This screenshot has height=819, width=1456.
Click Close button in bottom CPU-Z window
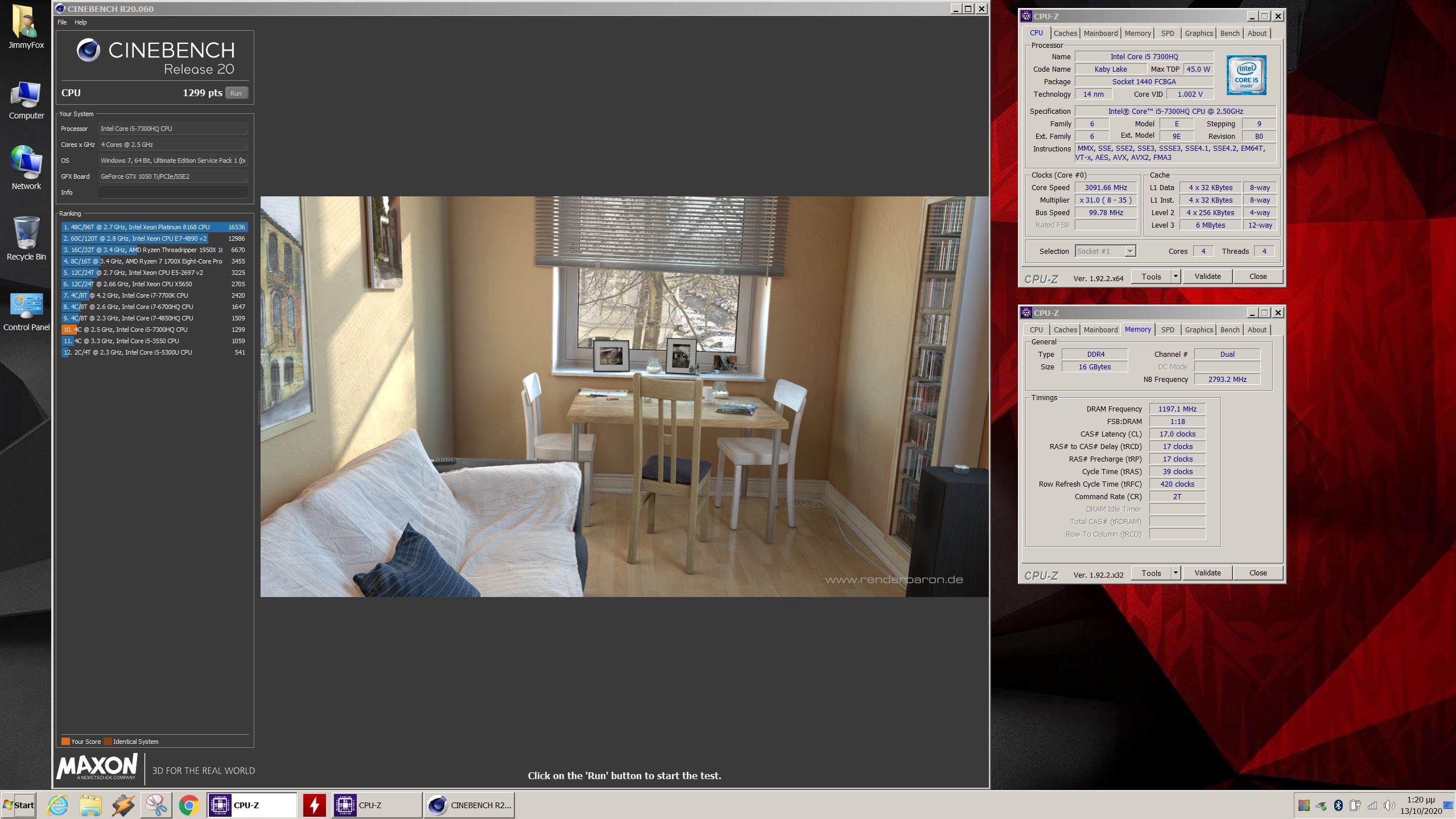pyautogui.click(x=1258, y=573)
